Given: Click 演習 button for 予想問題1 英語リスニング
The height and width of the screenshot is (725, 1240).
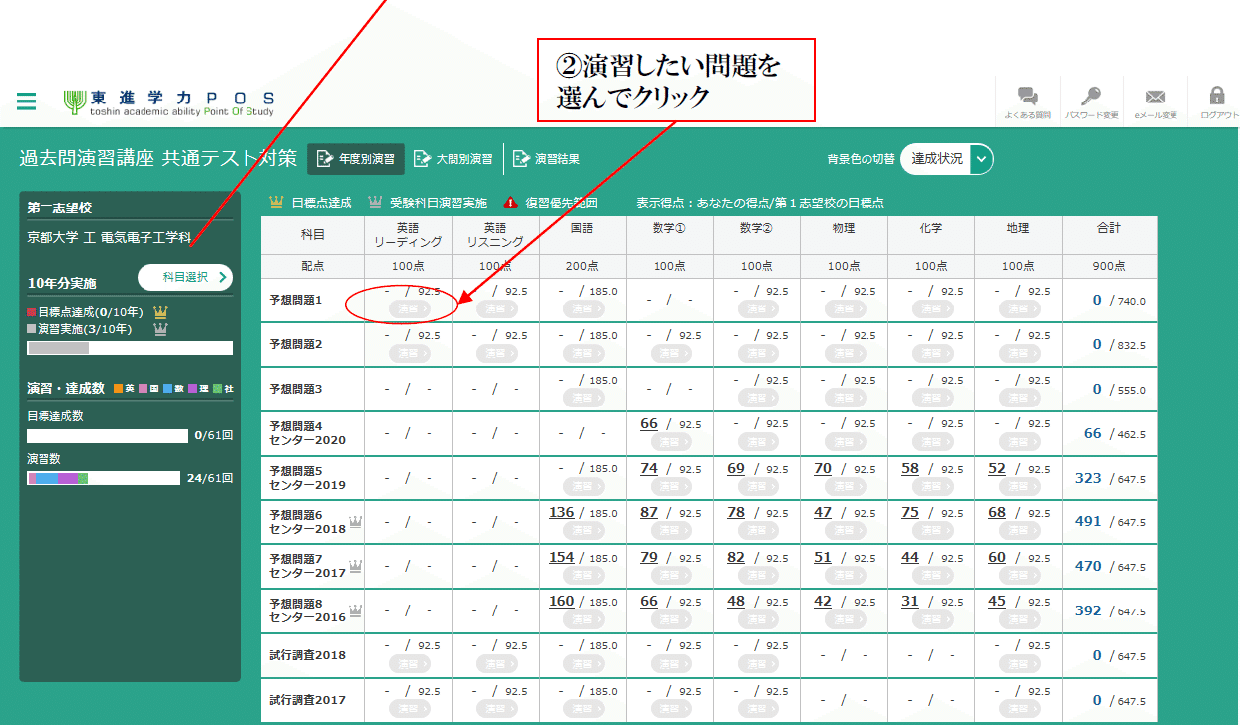Looking at the screenshot, I should pos(499,309).
